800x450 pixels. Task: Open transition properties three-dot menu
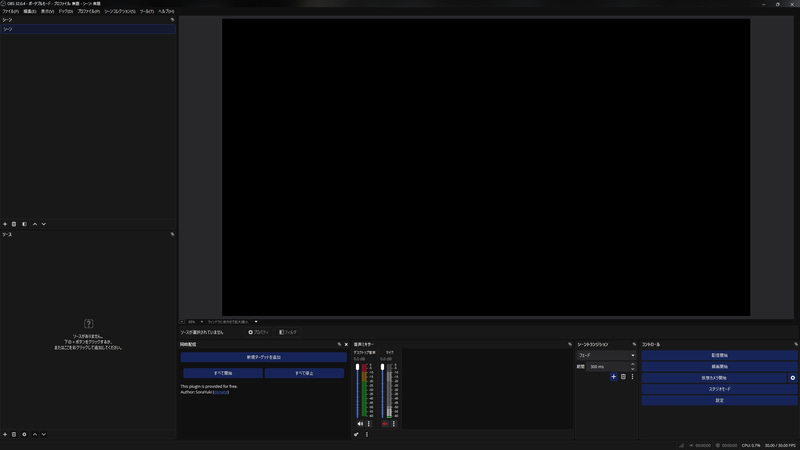[x=633, y=377]
